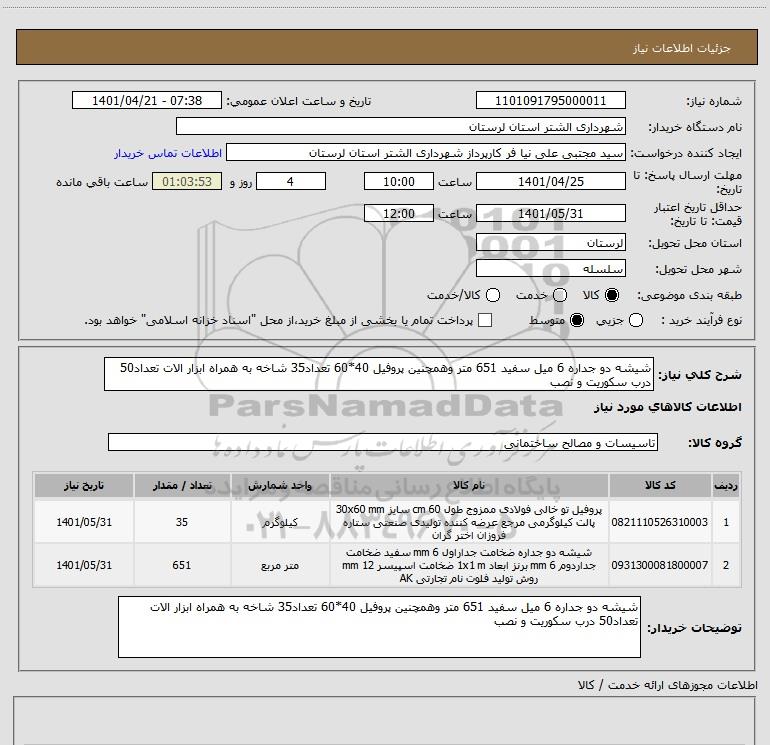Click the request creator name field

tap(426, 153)
